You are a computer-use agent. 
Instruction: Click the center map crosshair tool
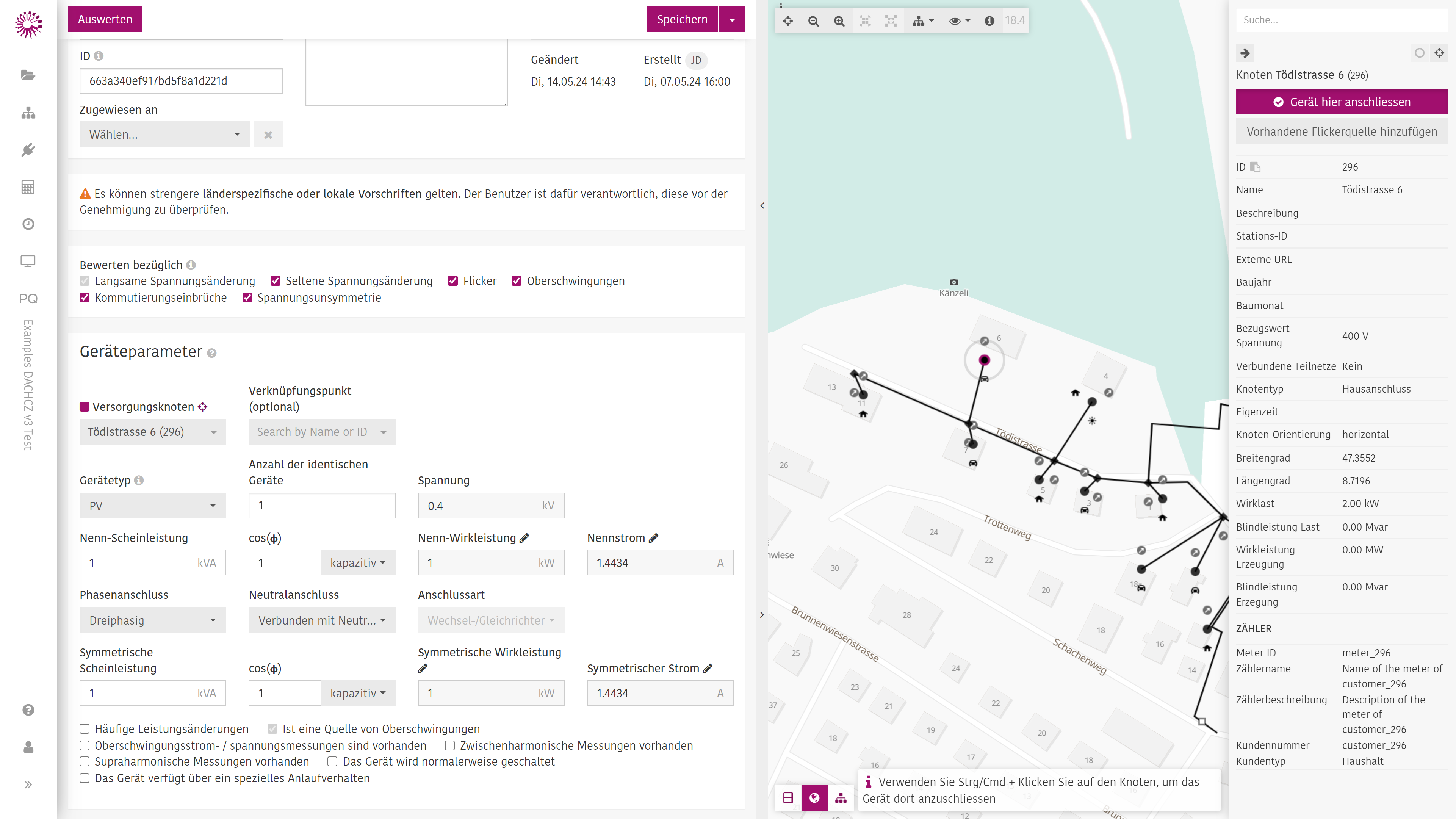(788, 21)
